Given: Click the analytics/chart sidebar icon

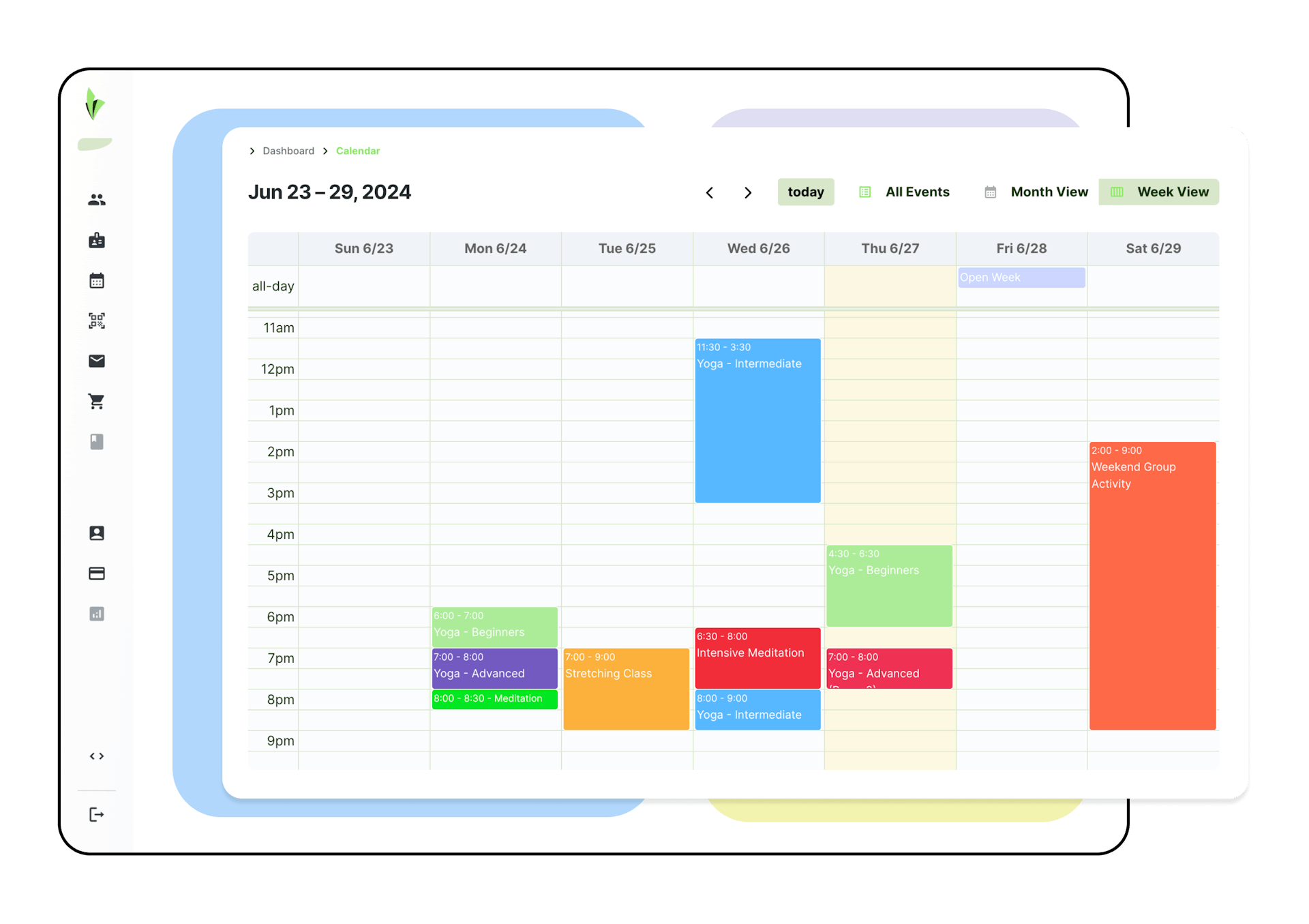Looking at the screenshot, I should coord(98,613).
